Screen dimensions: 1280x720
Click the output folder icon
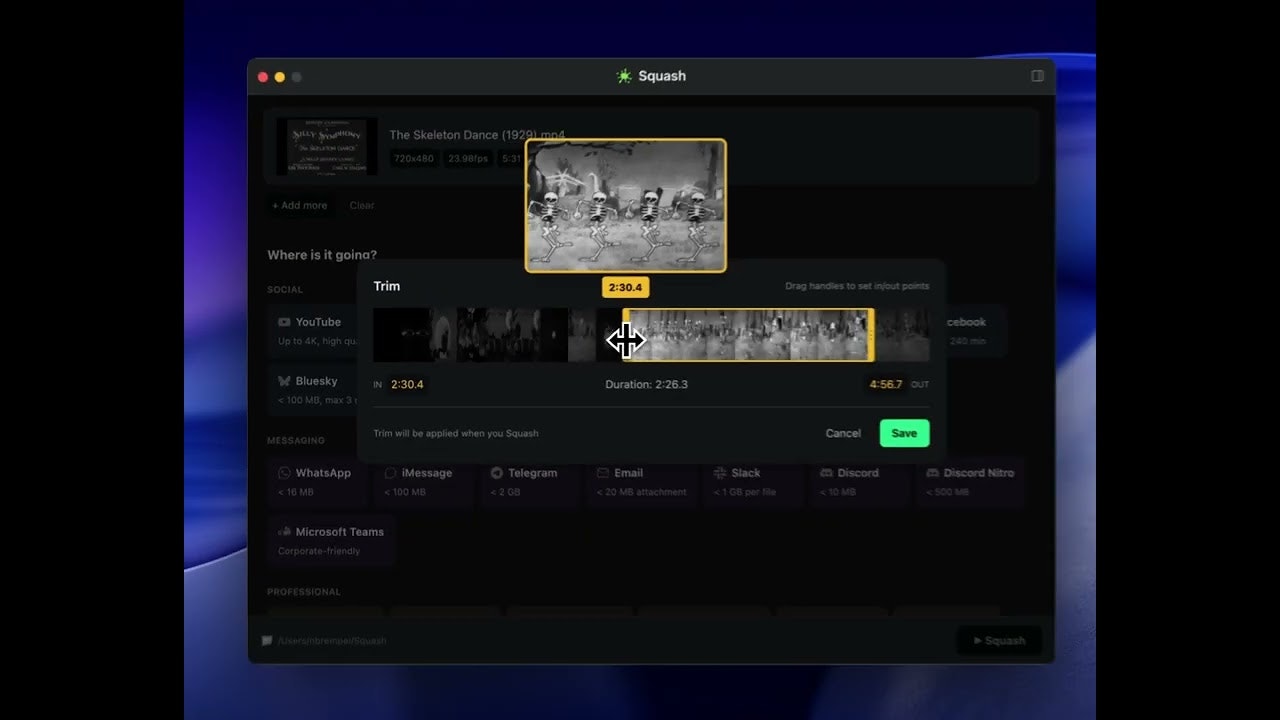[x=267, y=640]
